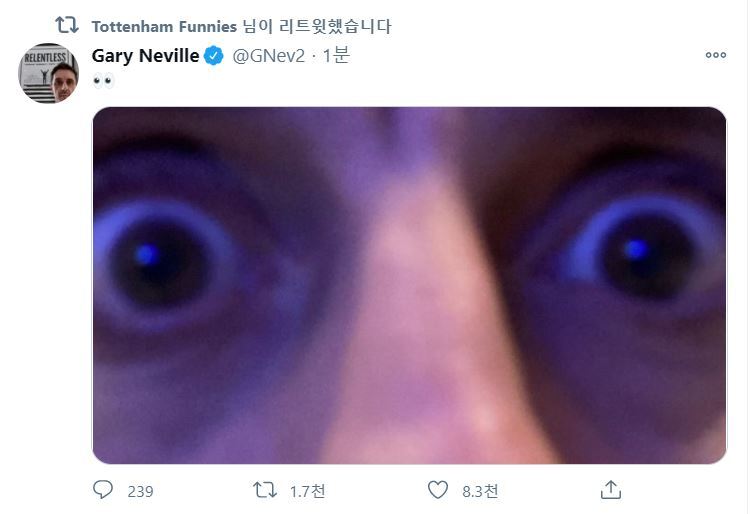
Task: Open the three-dot more options menu
Action: tap(715, 55)
